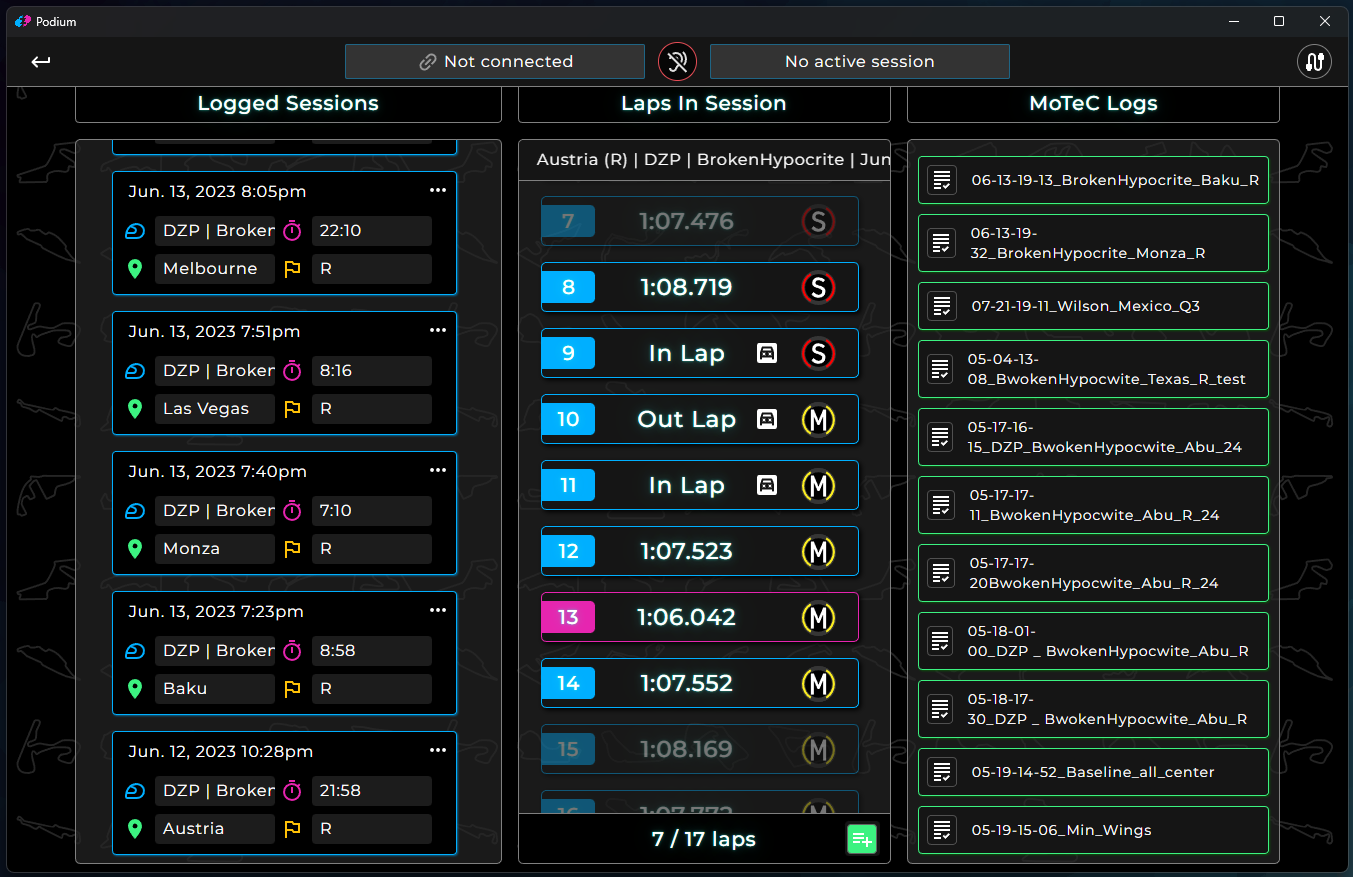
Task: Open the route settings icon in the header
Action: [x=1314, y=62]
